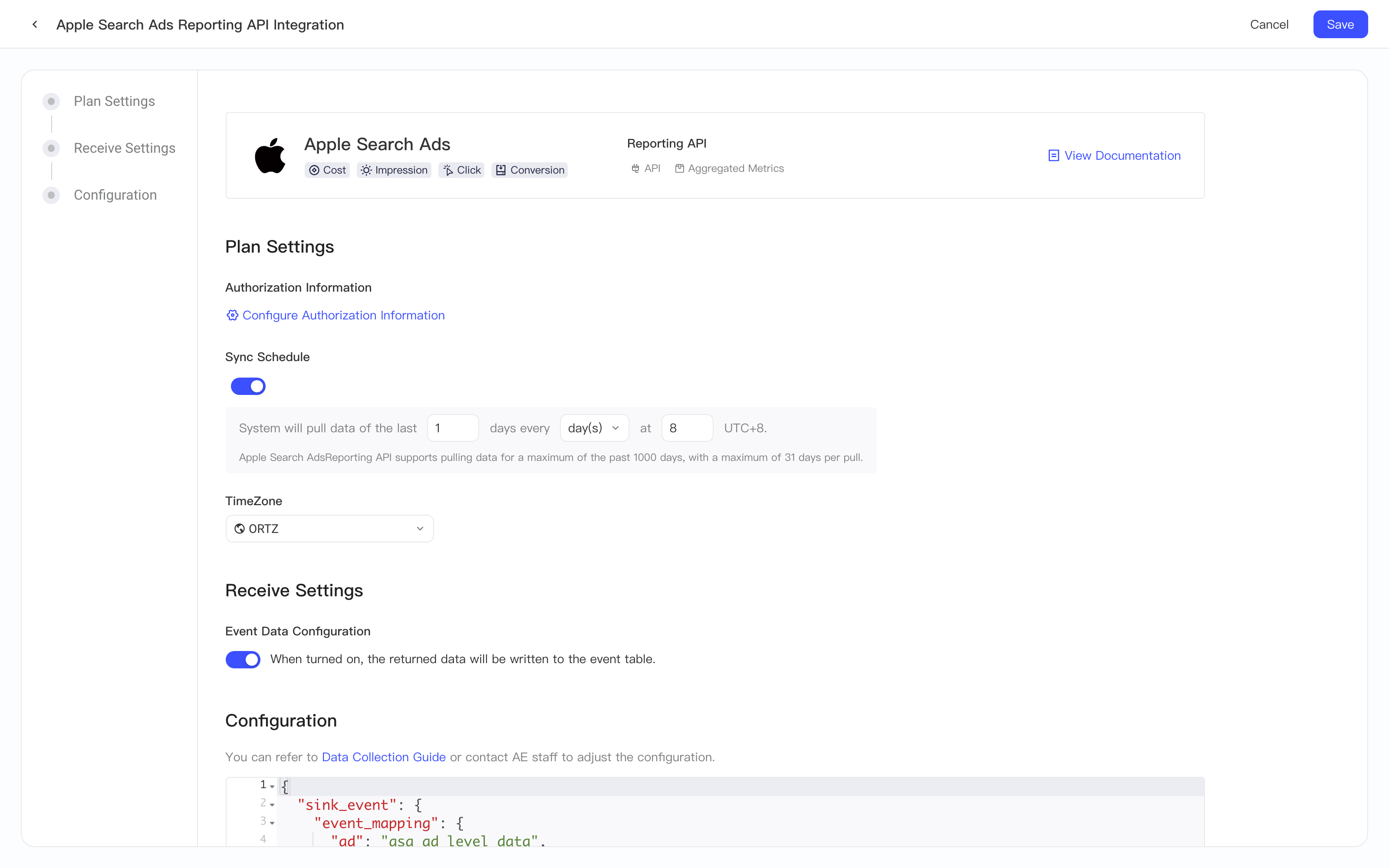Viewport: 1389px width, 868px height.
Task: Click the Configuration step circle
Action: [x=51, y=195]
